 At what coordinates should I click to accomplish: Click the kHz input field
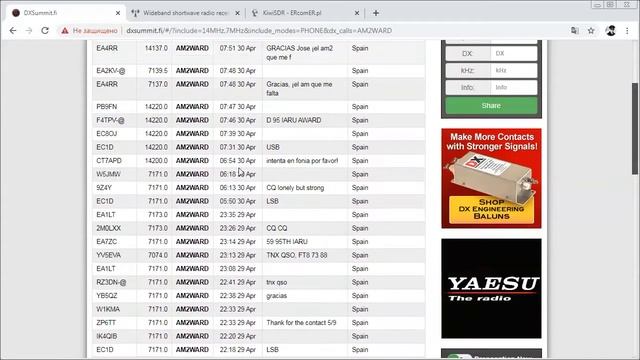pyautogui.click(x=514, y=70)
